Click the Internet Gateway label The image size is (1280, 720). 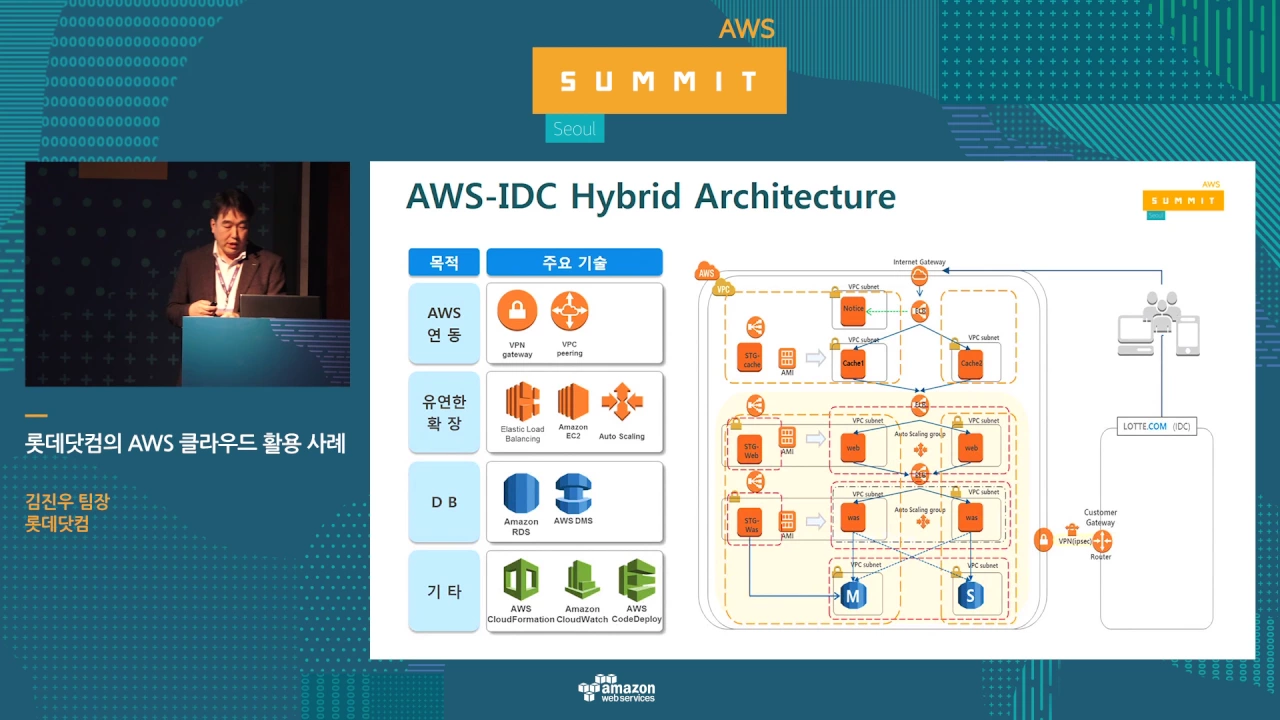pos(919,262)
